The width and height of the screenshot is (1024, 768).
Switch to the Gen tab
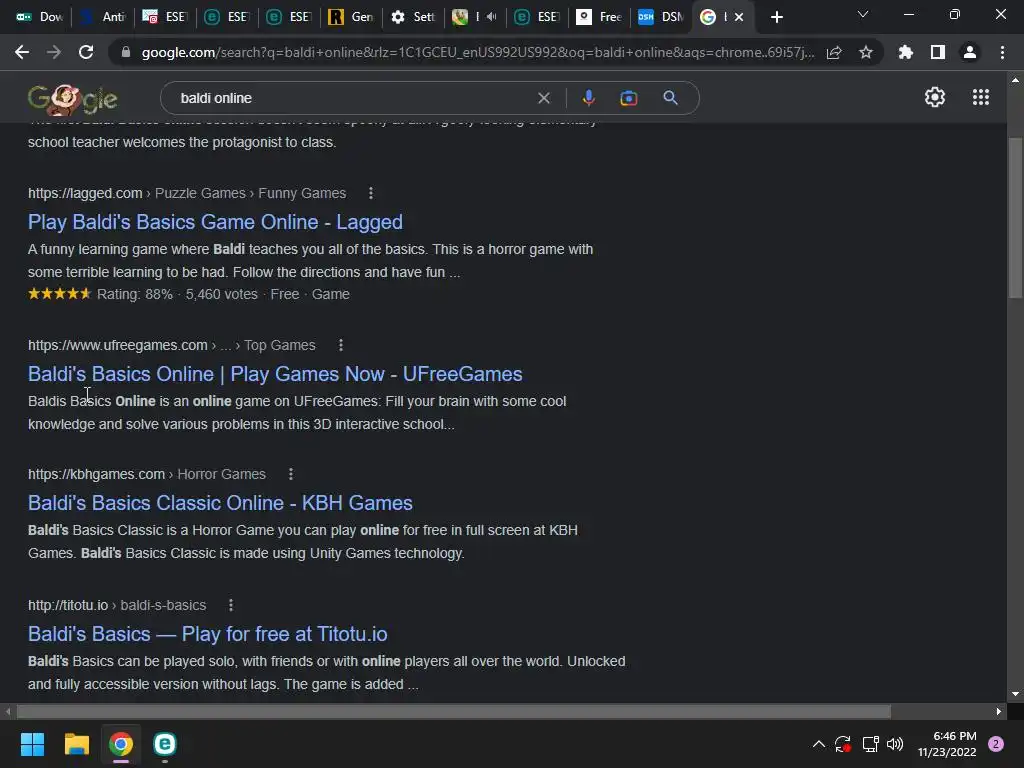[x=351, y=17]
